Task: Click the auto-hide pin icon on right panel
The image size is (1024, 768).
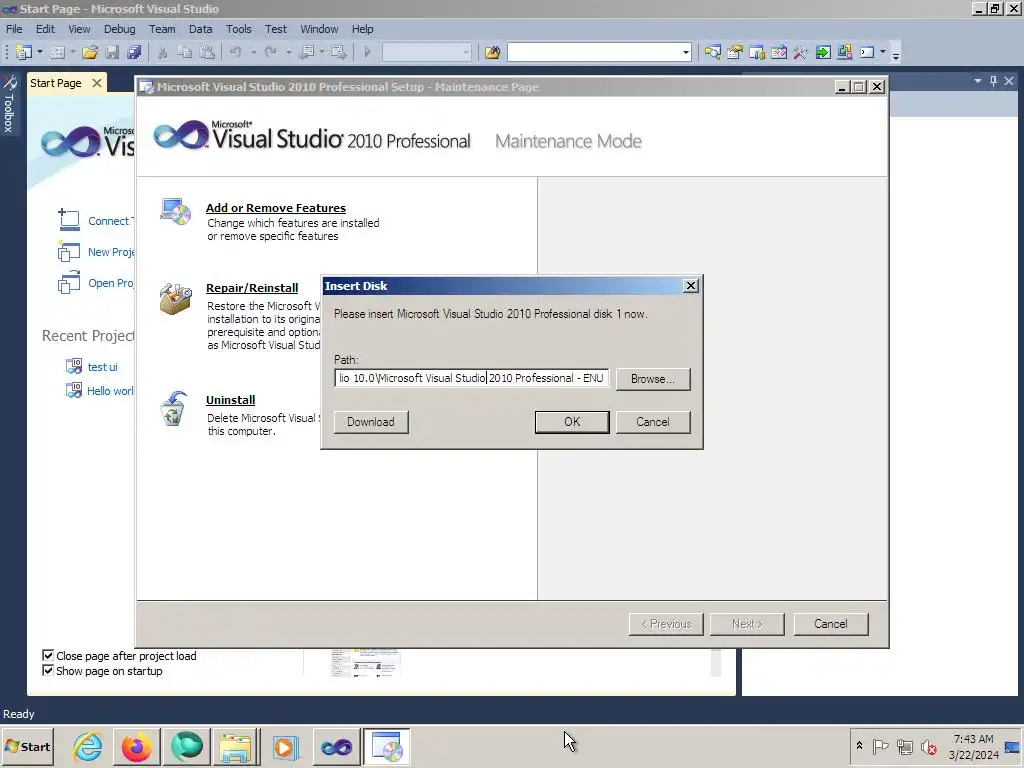Action: click(x=993, y=81)
